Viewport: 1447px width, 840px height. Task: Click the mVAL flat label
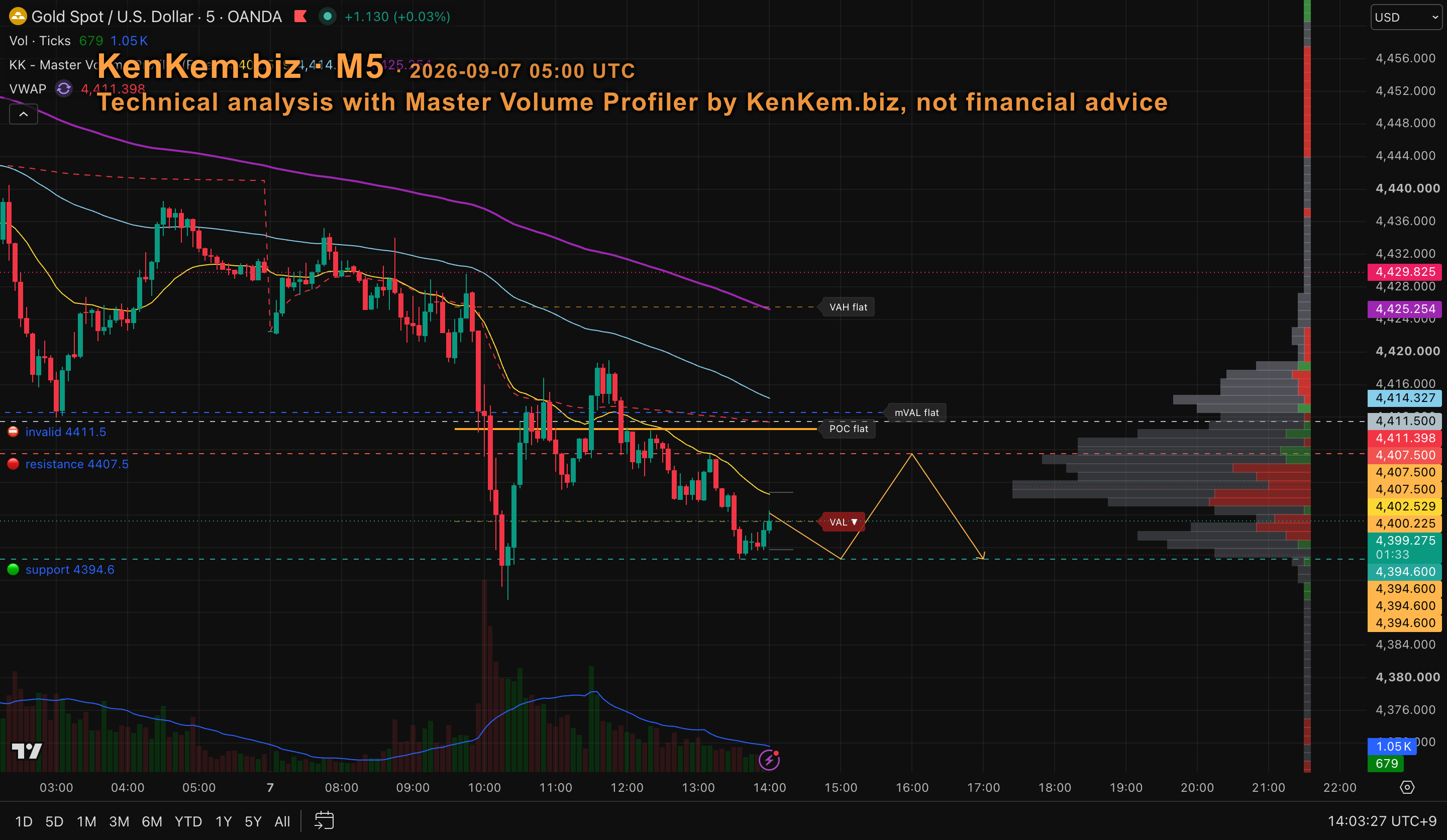pyautogui.click(x=916, y=413)
